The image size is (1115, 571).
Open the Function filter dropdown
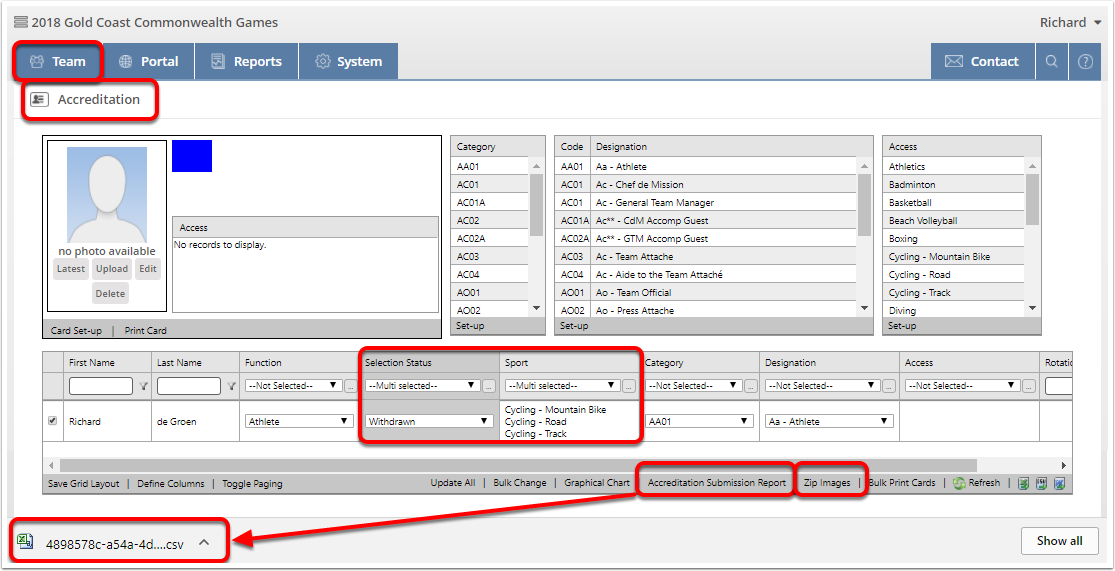tap(293, 385)
